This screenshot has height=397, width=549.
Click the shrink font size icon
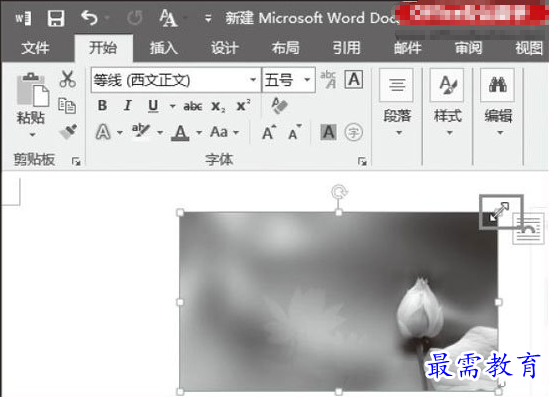pyautogui.click(x=295, y=132)
